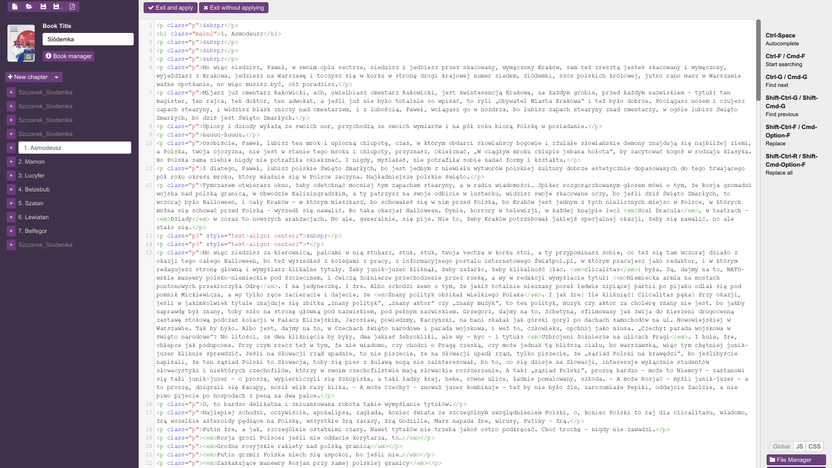Click the Book Title input field
832x468 pixels.
(88, 39)
